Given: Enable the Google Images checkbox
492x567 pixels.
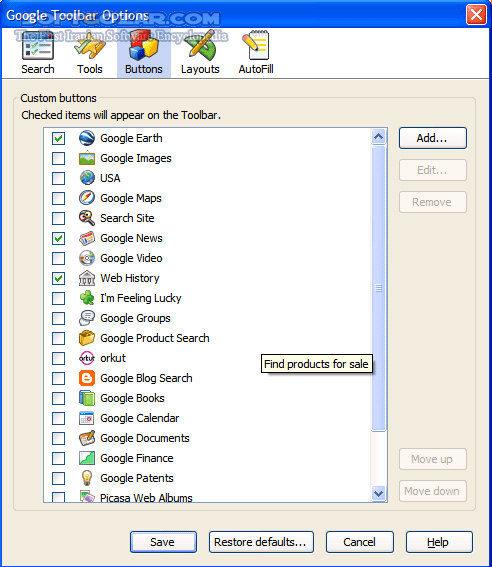Looking at the screenshot, I should click(x=59, y=158).
